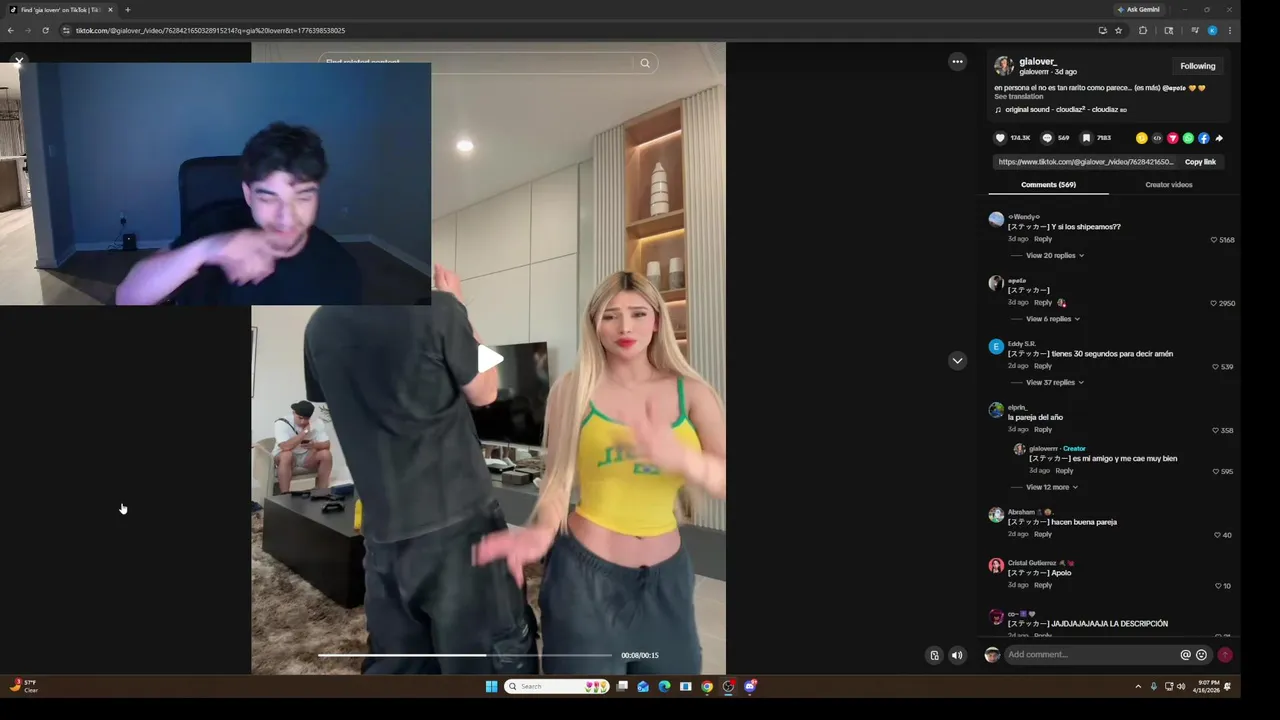Like elprin_'s comment with 358 likes
This screenshot has height=720, width=1280.
1215,431
